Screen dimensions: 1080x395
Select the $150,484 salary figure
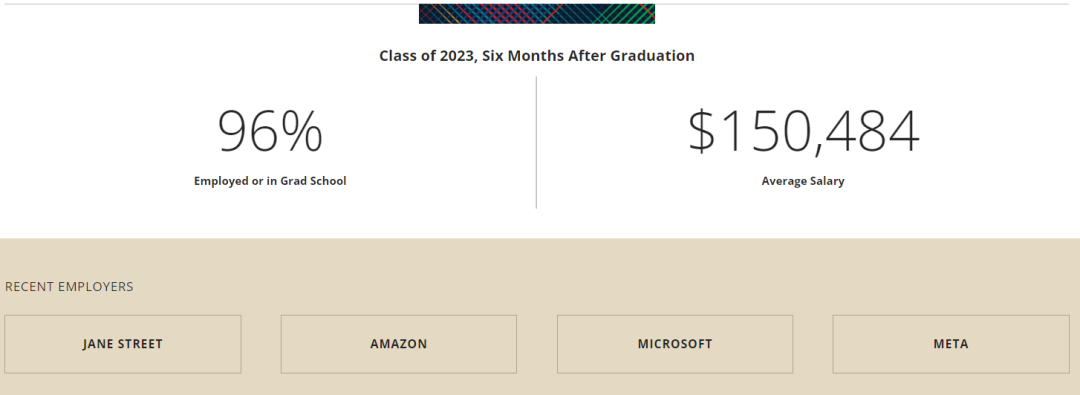point(803,132)
